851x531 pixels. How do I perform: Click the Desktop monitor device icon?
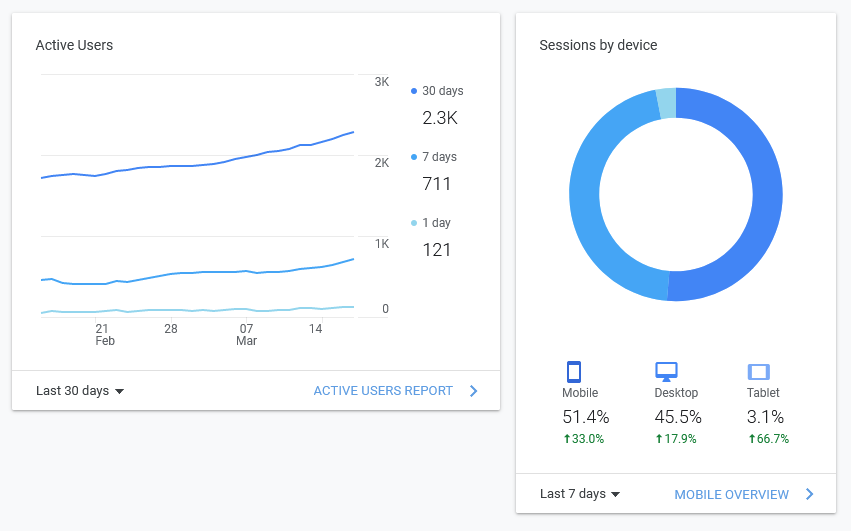[666, 372]
